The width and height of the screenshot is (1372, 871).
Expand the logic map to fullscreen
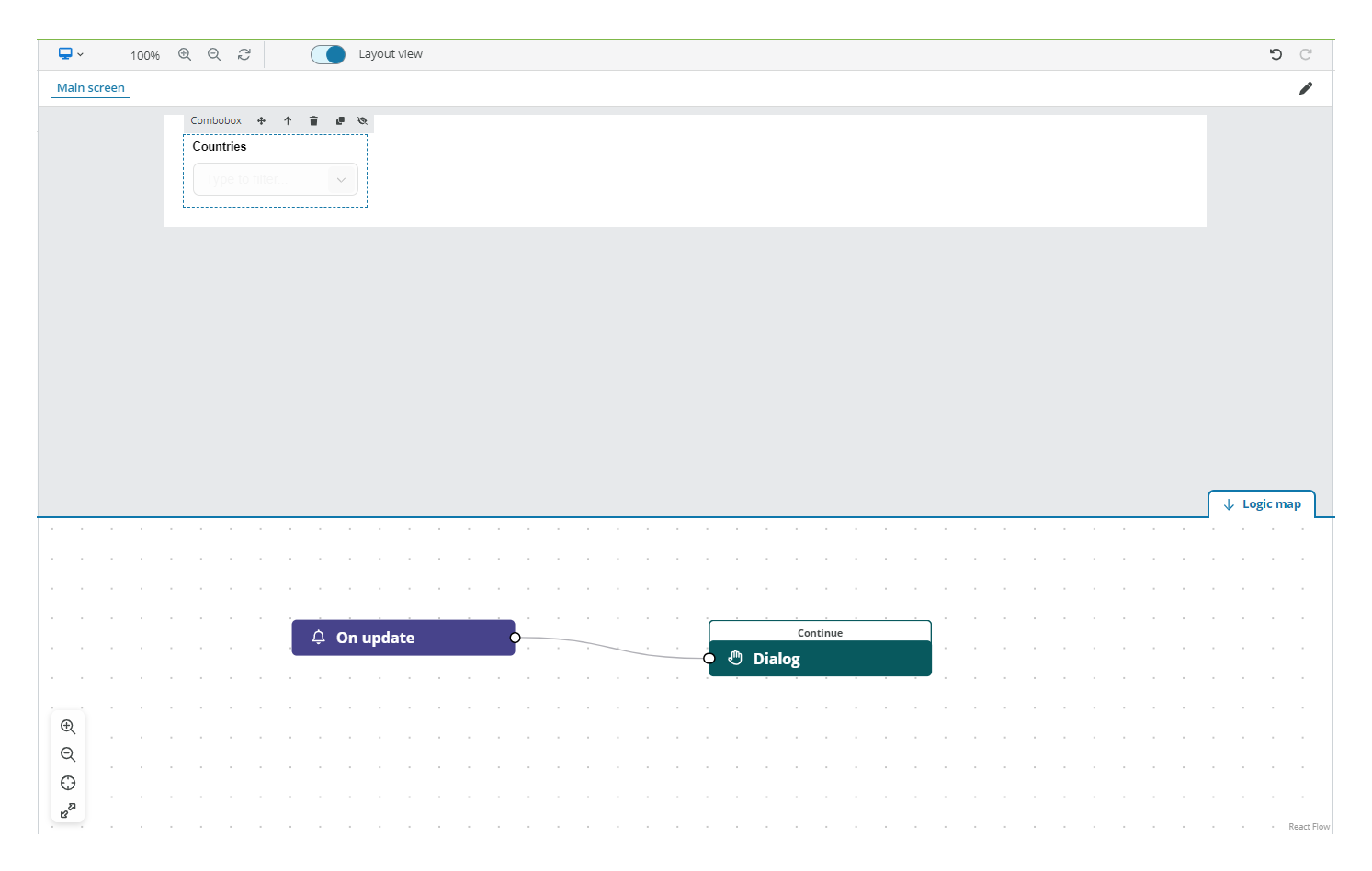(x=67, y=810)
